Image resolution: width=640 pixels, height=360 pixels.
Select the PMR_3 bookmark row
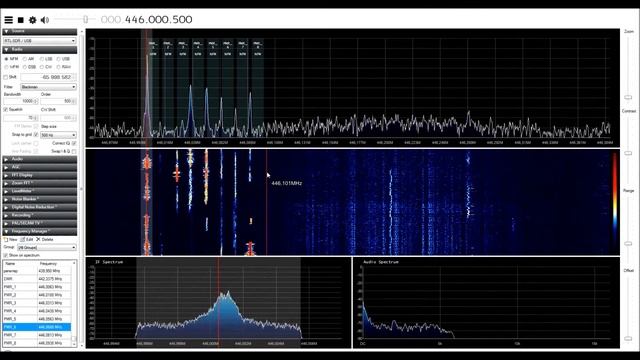point(37,303)
